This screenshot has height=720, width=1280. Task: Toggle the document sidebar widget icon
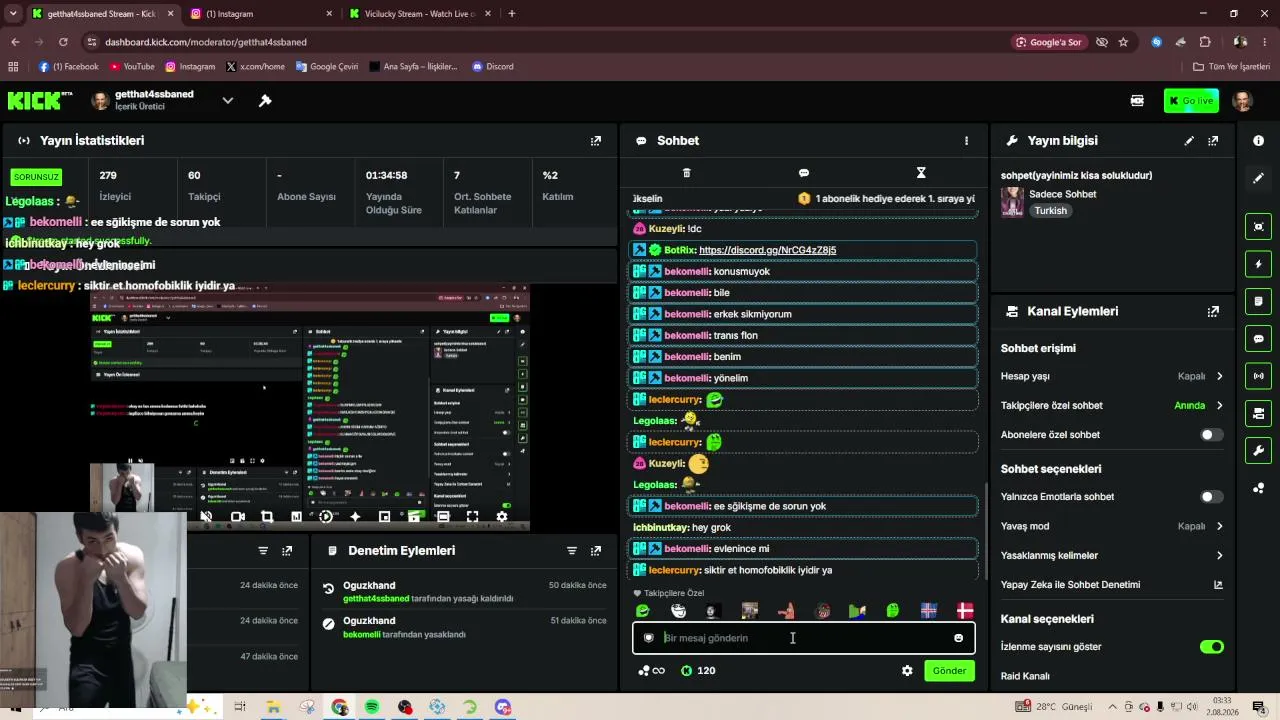tap(1258, 301)
